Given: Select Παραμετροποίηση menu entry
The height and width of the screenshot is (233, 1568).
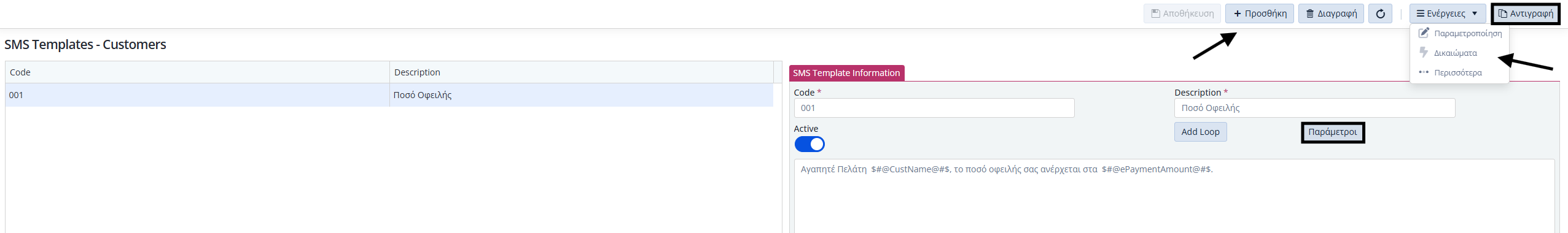Looking at the screenshot, I should point(1460,33).
